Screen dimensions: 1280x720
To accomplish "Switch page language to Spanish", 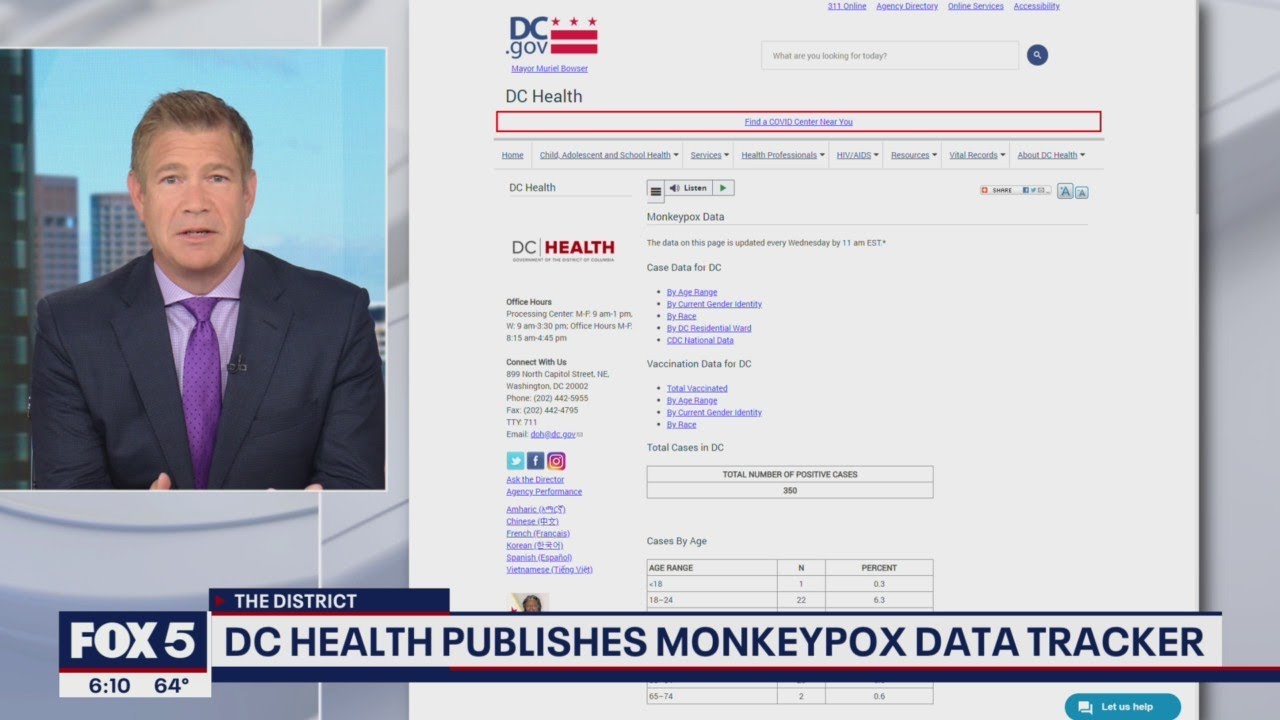I will coord(539,558).
